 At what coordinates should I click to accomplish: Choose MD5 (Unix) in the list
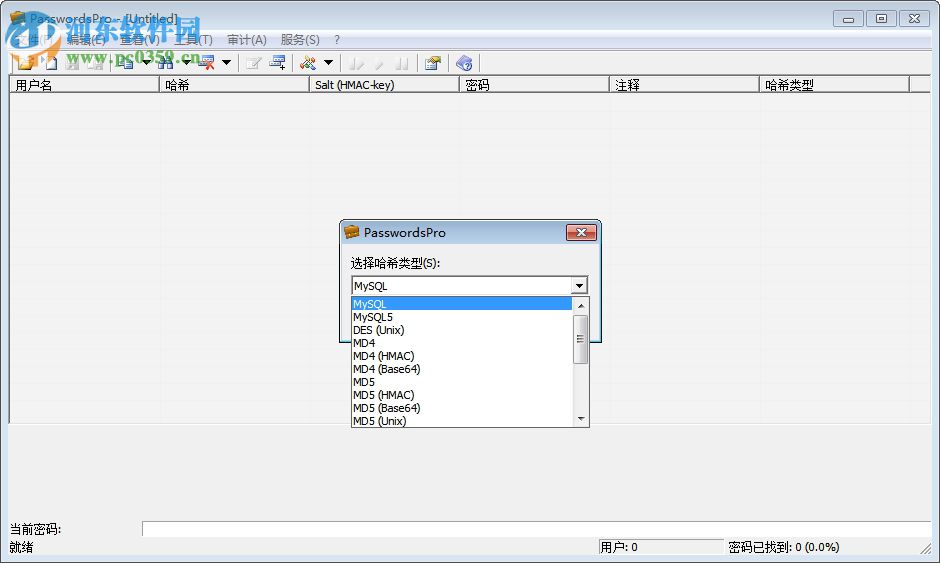(462, 421)
